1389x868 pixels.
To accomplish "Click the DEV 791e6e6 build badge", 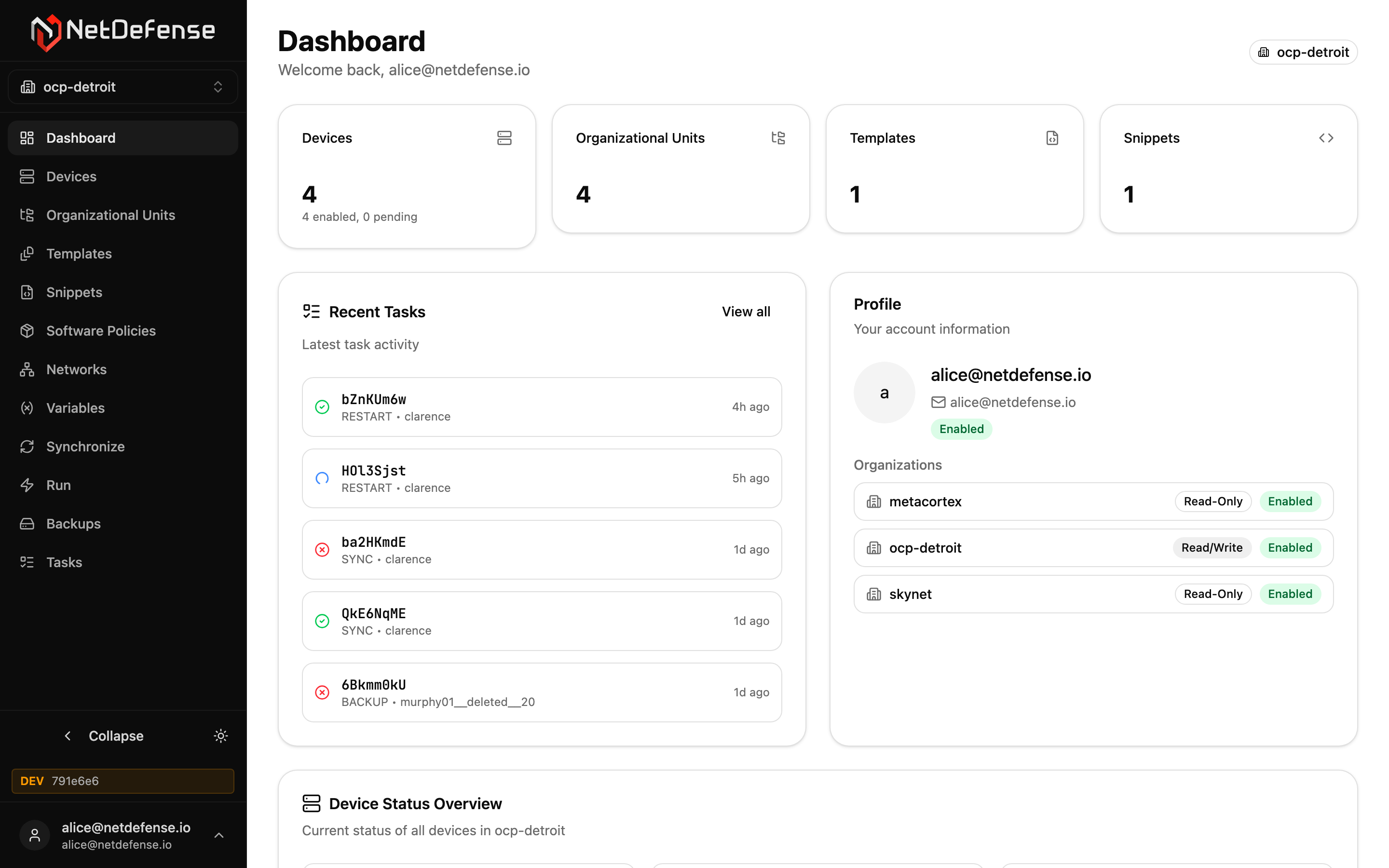I will [x=123, y=781].
